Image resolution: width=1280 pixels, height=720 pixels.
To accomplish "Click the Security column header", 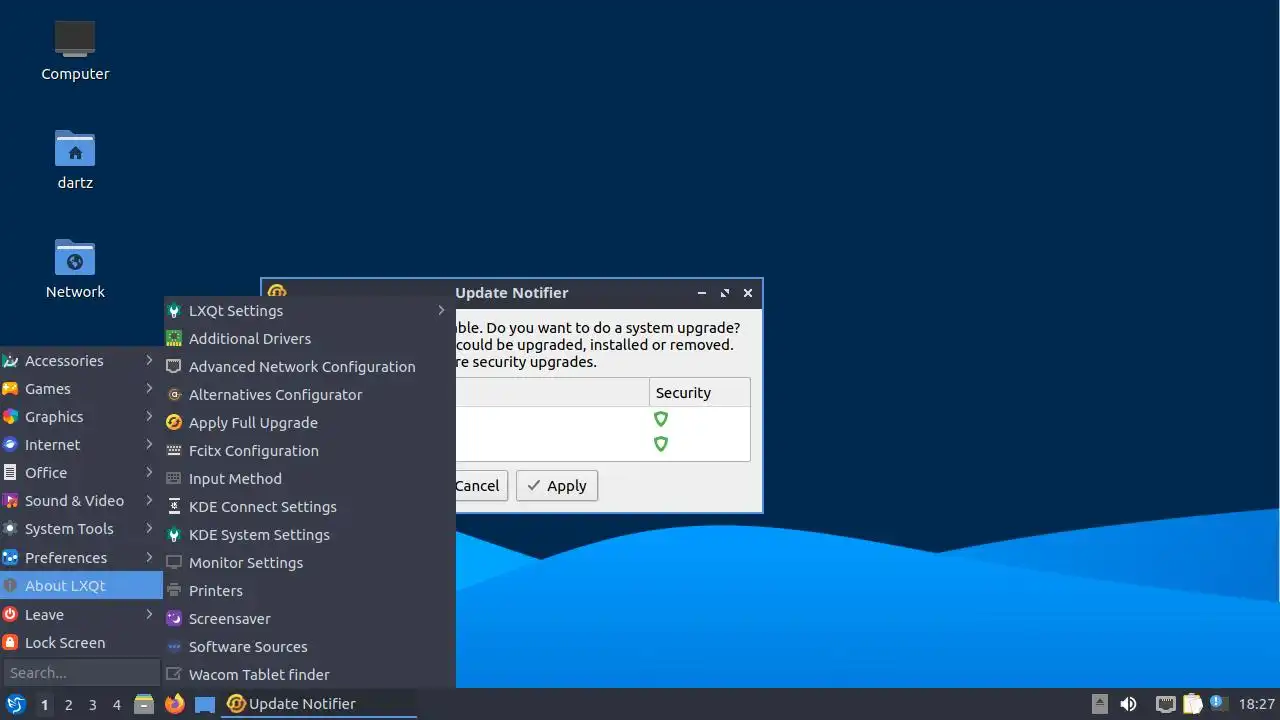I will tap(699, 393).
